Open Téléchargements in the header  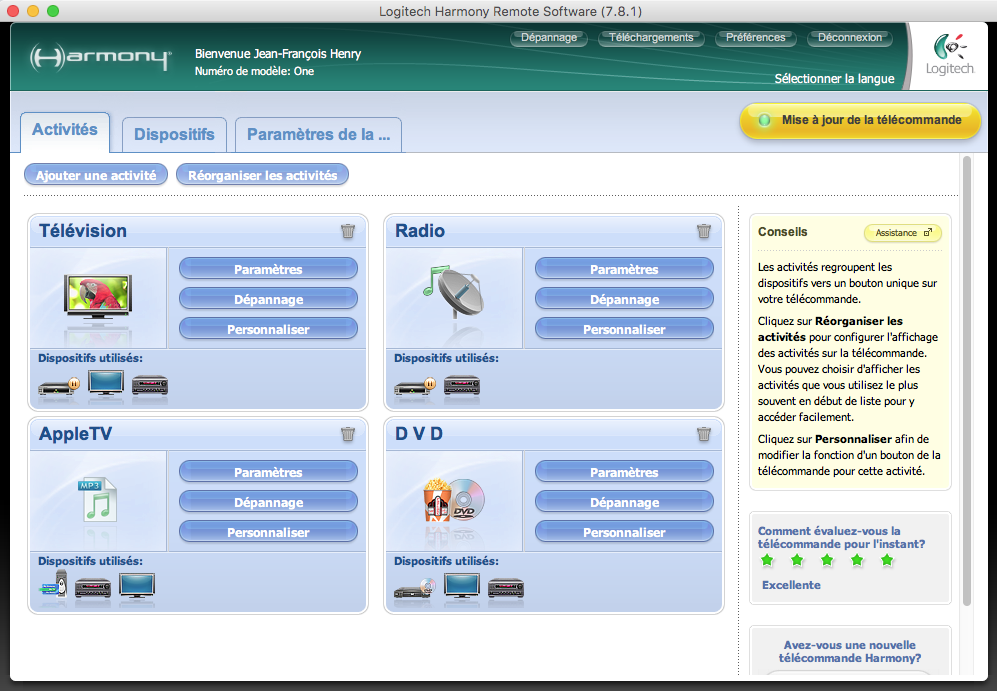pyautogui.click(x=651, y=38)
